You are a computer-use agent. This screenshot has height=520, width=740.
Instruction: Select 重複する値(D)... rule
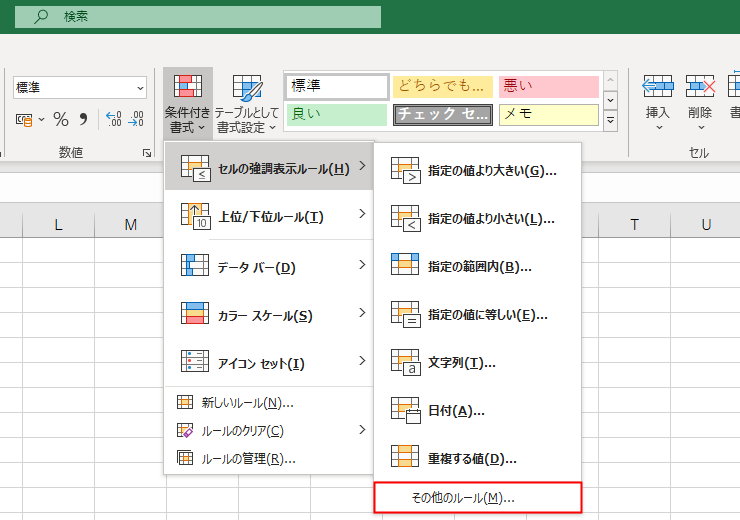(478, 458)
